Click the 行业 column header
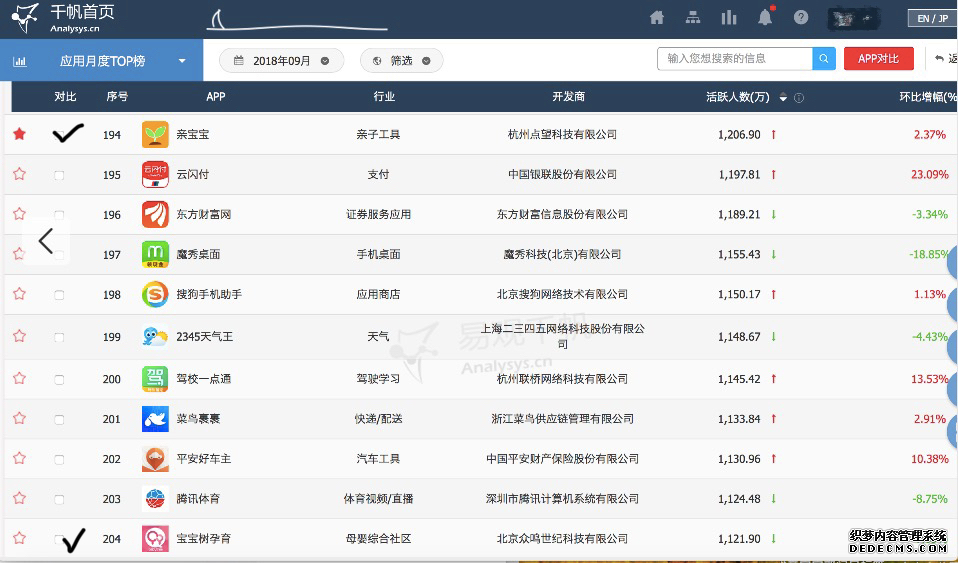Viewport: 958px width, 563px height. point(384,97)
